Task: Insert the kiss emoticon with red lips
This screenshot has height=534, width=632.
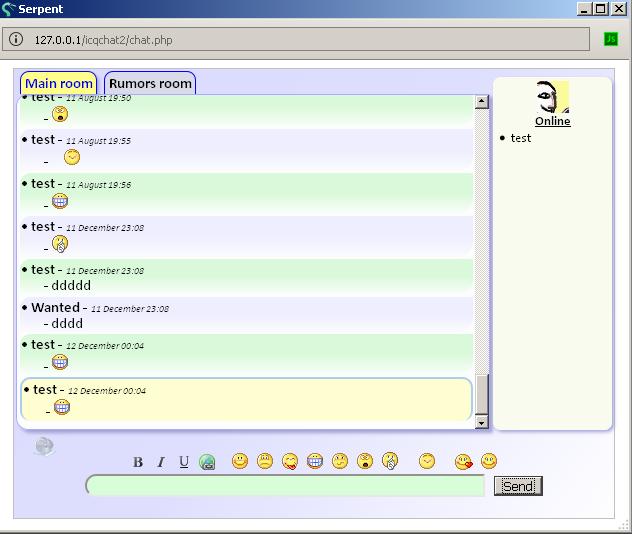Action: pos(463,461)
